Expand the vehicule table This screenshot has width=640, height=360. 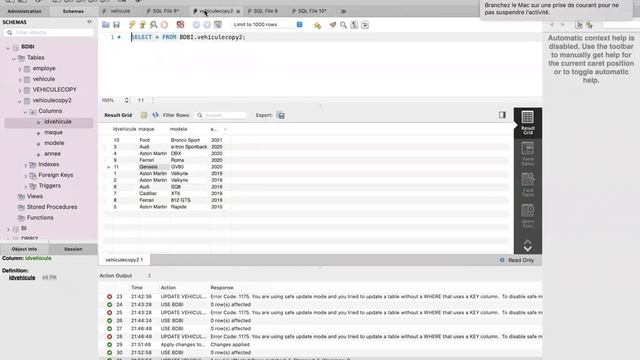click(20, 80)
